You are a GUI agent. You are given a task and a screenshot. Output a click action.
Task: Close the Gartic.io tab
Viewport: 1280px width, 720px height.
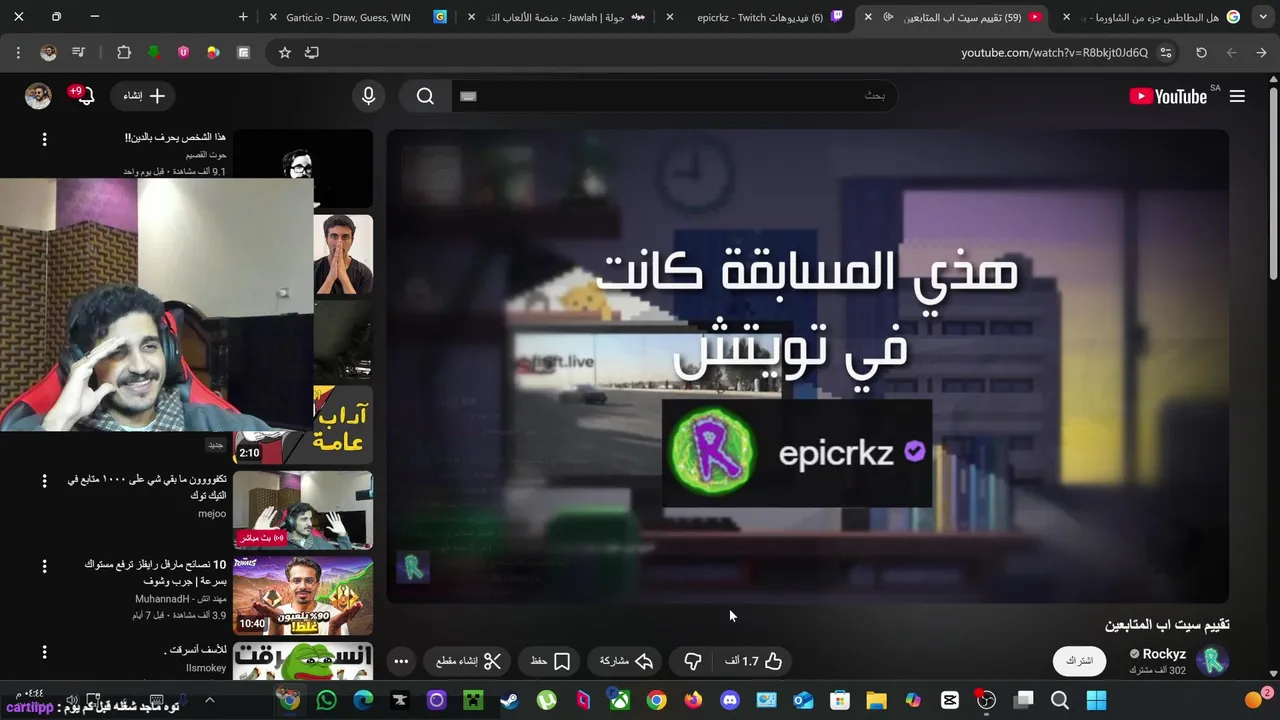[274, 17]
